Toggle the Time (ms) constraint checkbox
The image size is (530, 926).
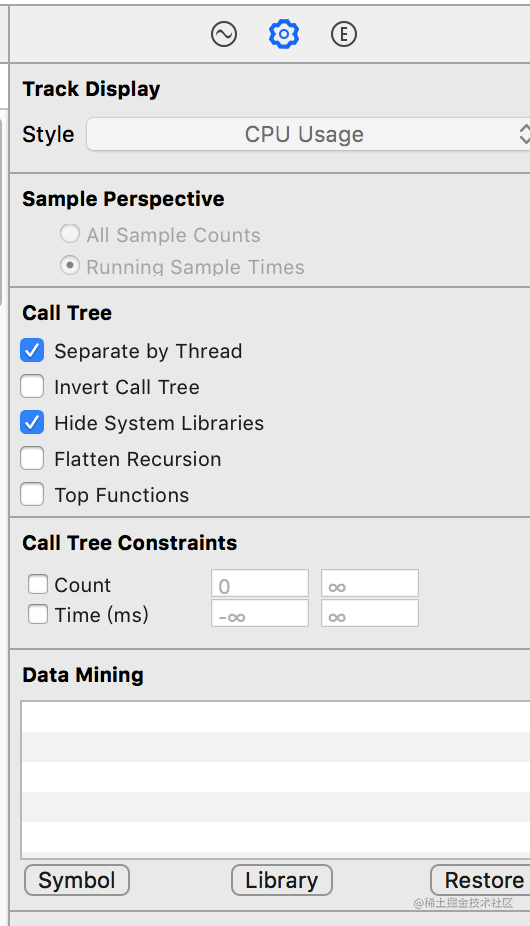click(x=38, y=615)
